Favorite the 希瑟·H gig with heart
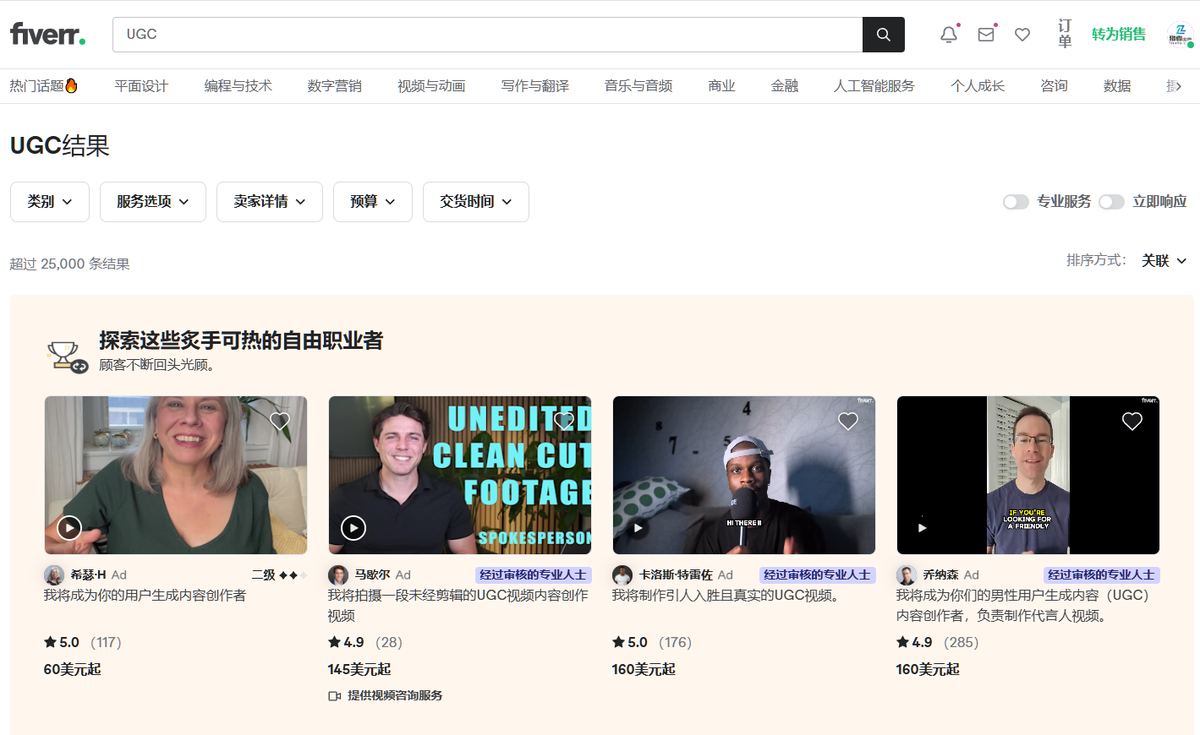The image size is (1200, 735). [280, 421]
